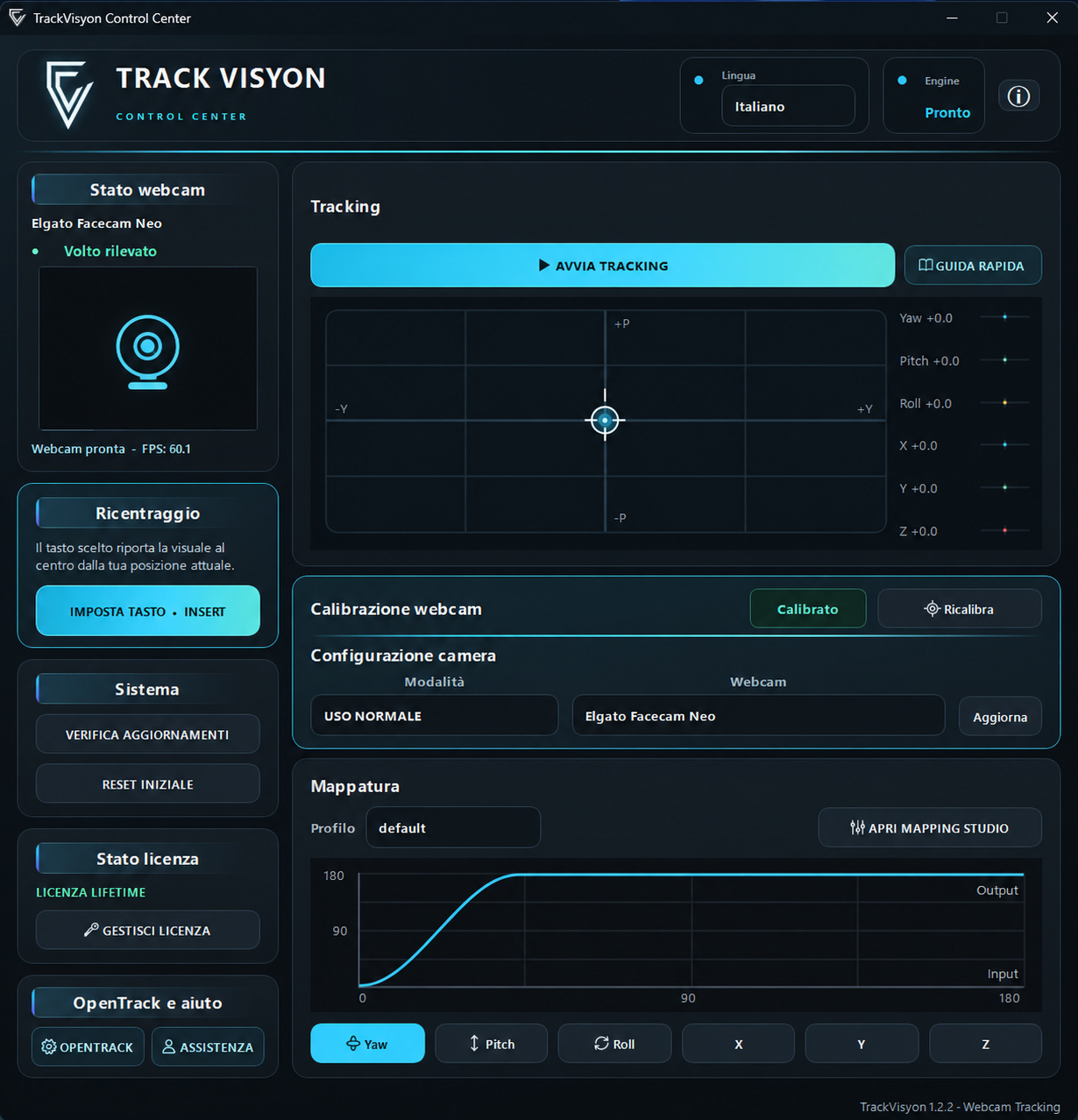Click the Pitch tab's vertical arrow icon
This screenshot has height=1120, width=1078.
(474, 1043)
